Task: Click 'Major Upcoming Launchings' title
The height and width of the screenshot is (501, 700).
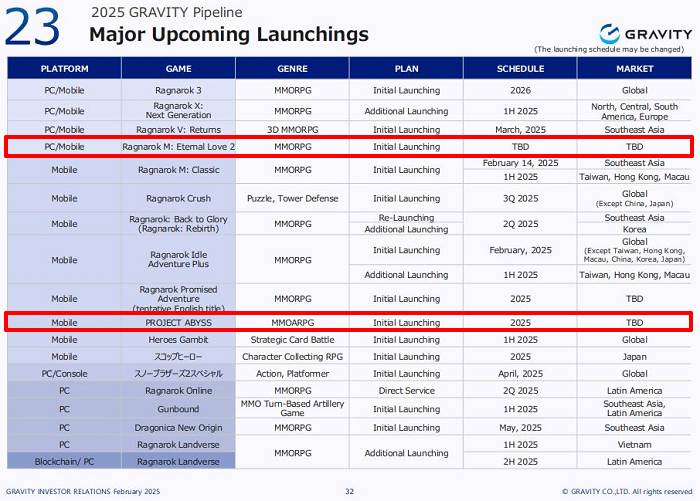Action: [229, 34]
